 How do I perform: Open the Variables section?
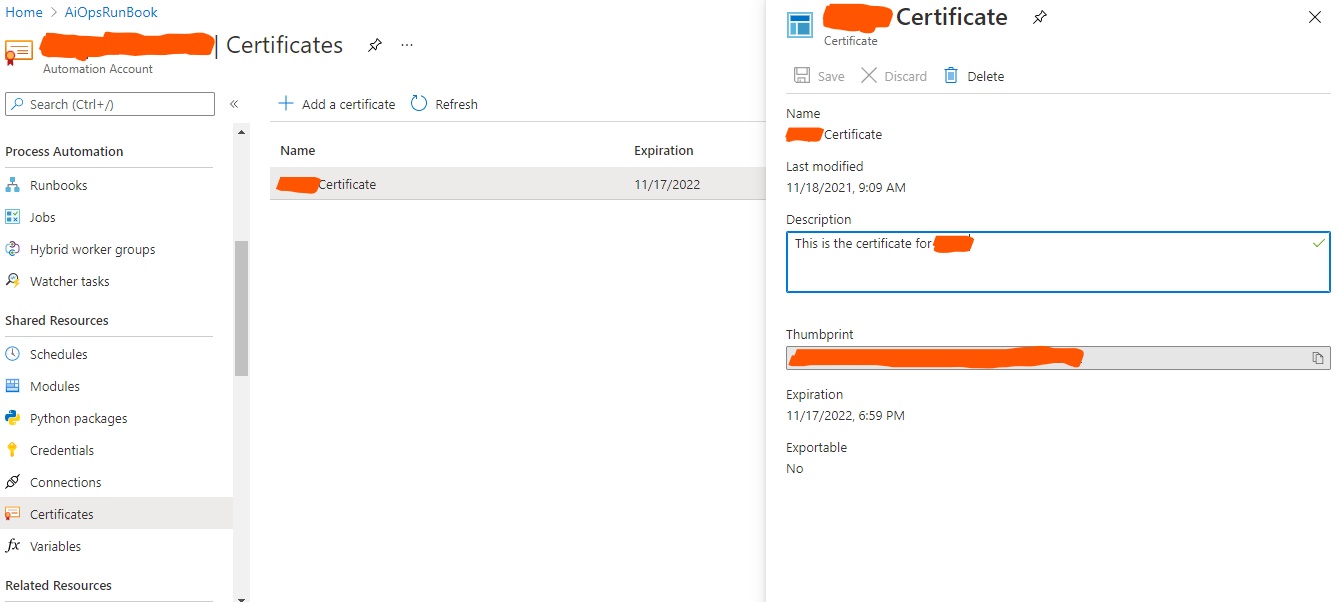(x=56, y=546)
